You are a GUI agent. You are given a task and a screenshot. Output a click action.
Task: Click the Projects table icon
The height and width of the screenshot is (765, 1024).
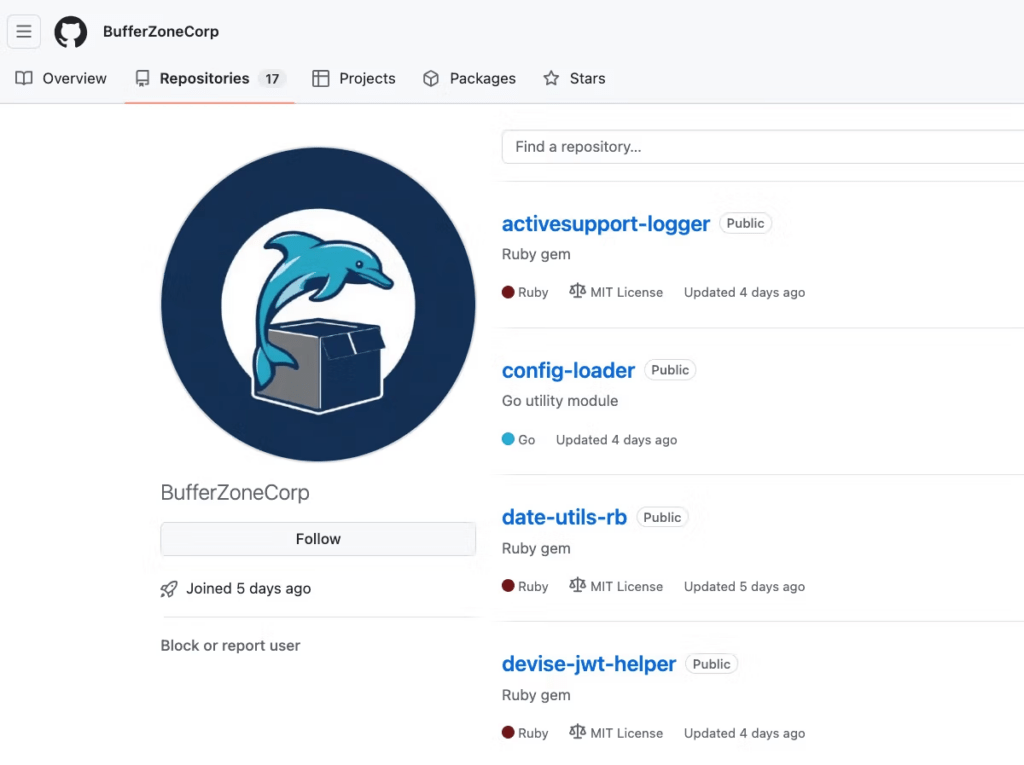pyautogui.click(x=321, y=78)
